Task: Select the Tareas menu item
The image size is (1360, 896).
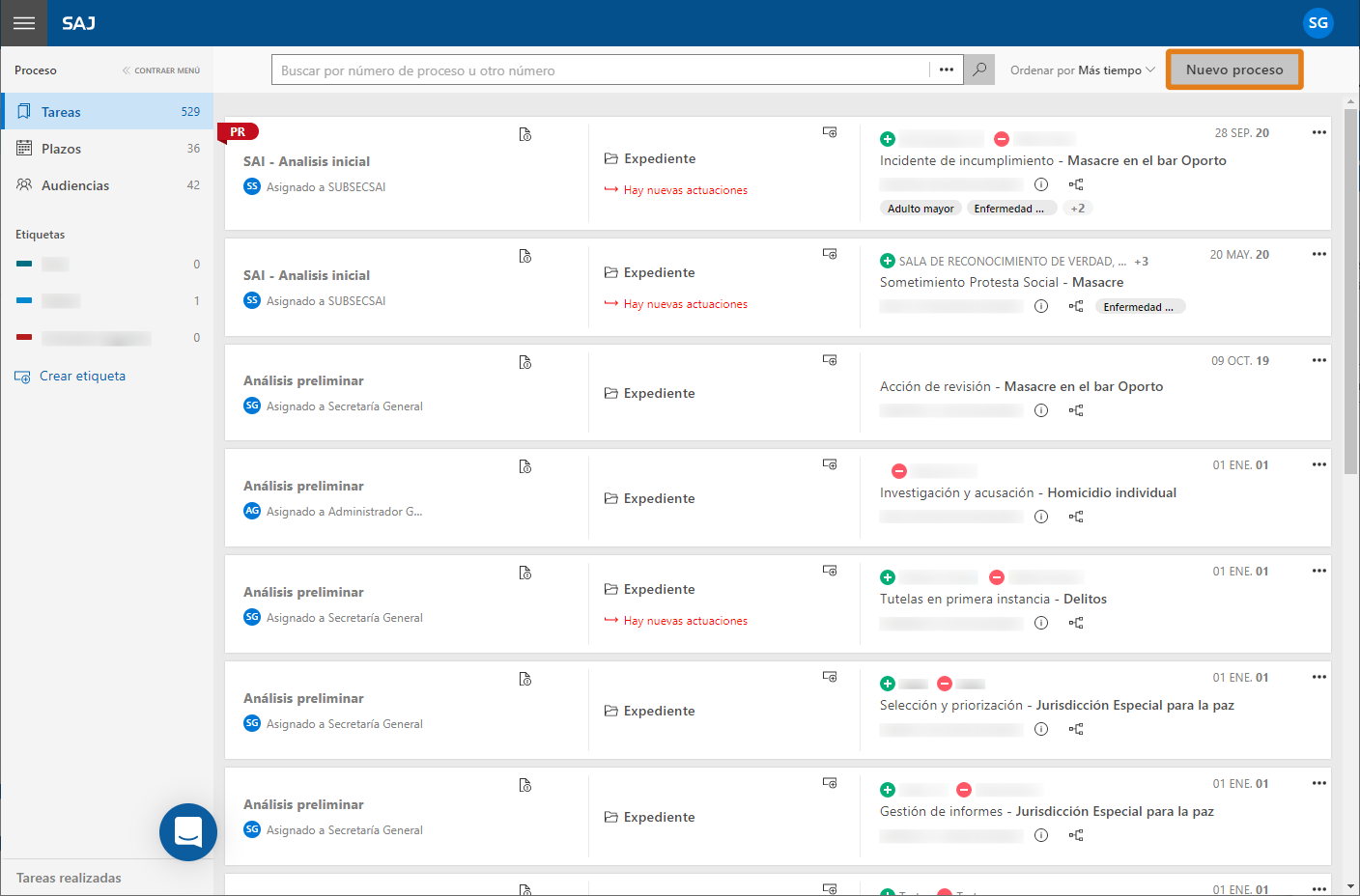Action: (107, 112)
